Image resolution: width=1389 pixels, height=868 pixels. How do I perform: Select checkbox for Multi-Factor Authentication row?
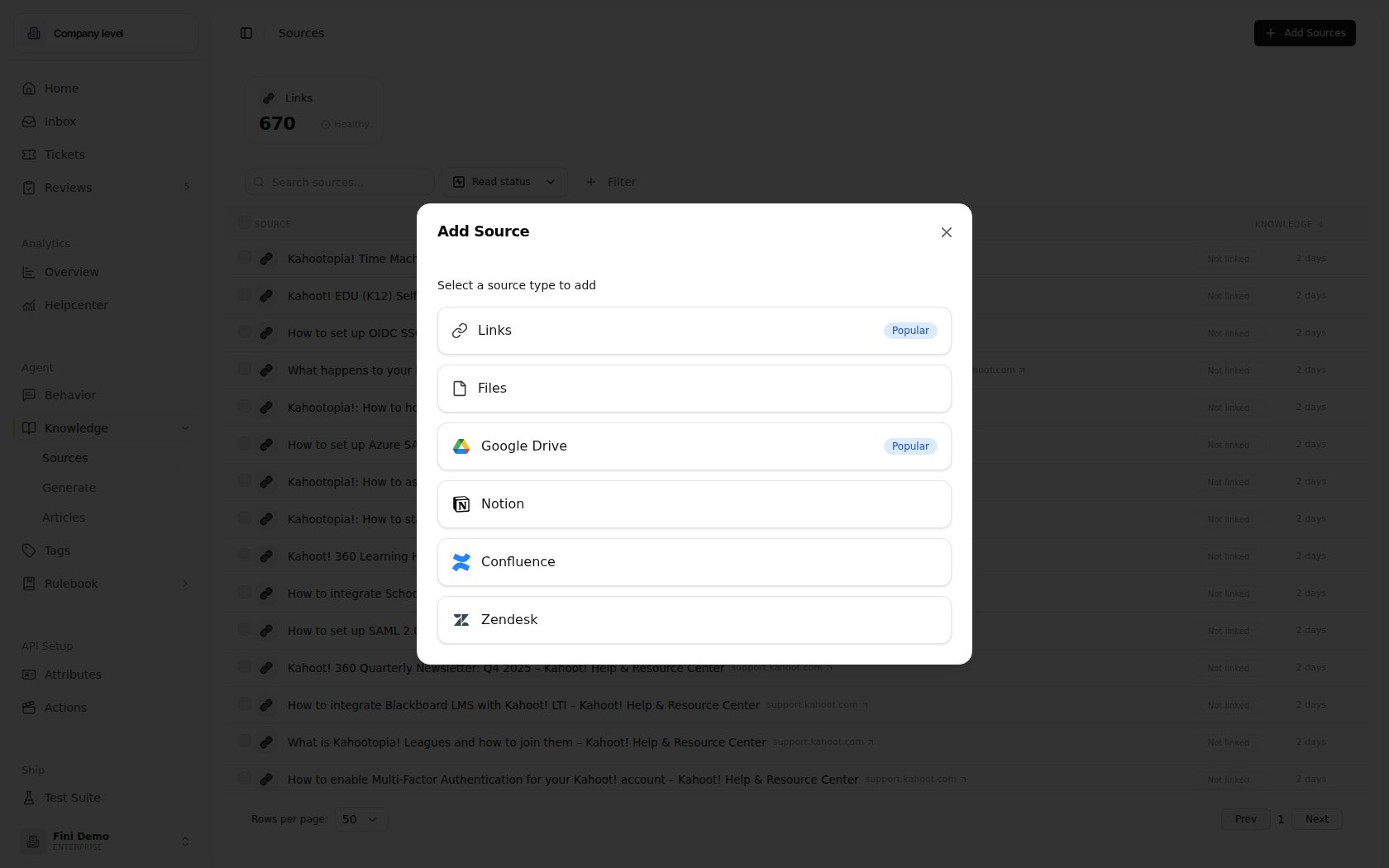tap(244, 779)
